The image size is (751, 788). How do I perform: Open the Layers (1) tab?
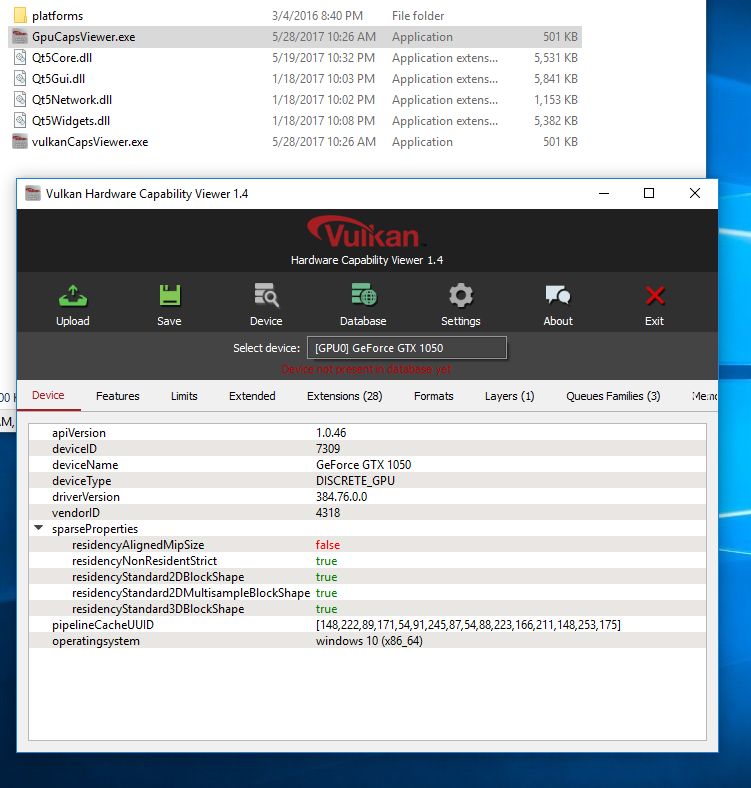tap(510, 396)
